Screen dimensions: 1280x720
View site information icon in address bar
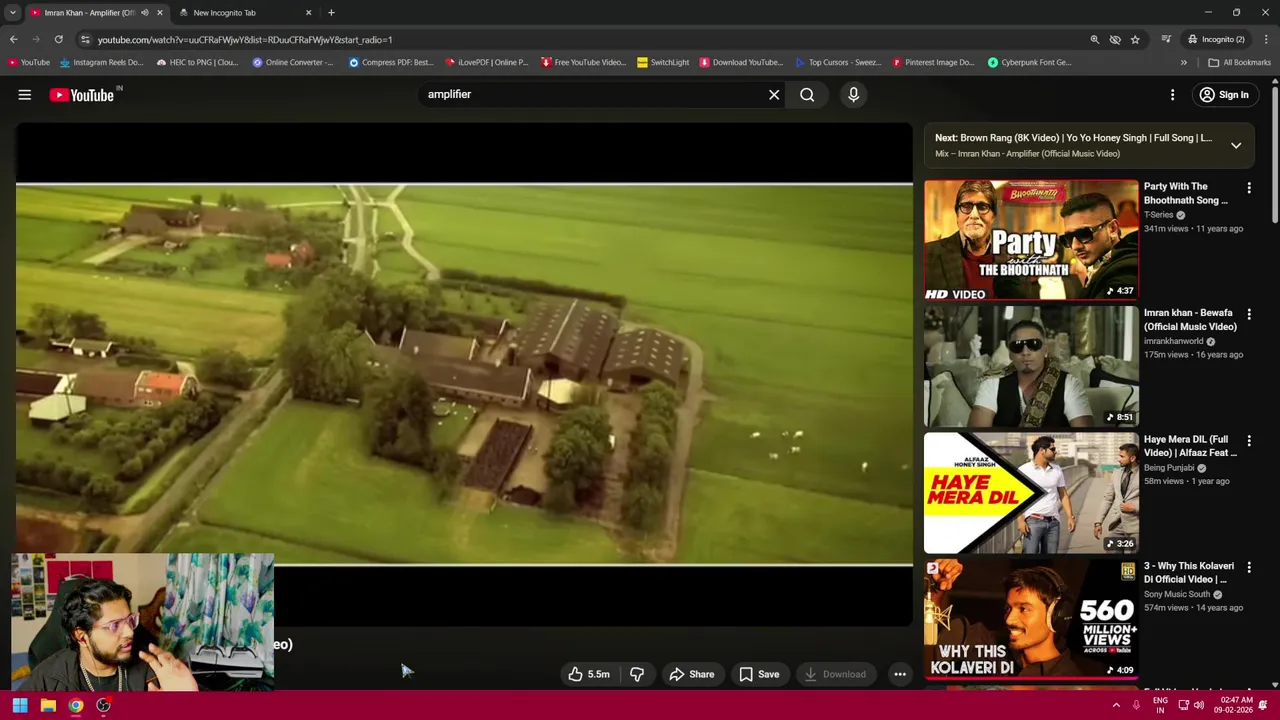86,40
